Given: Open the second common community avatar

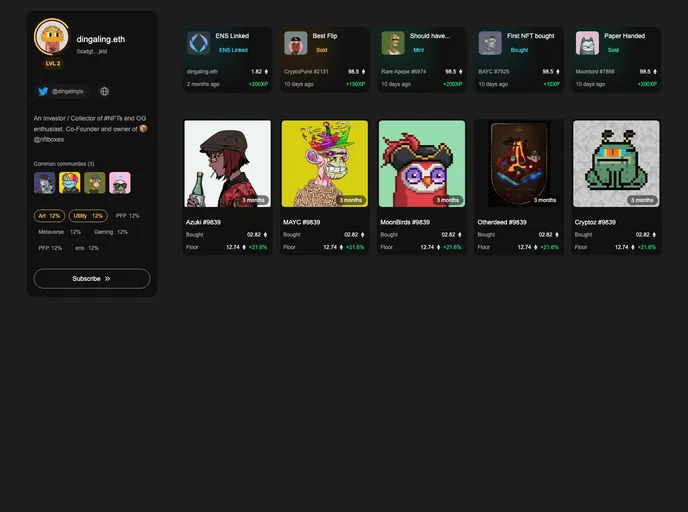Looking at the screenshot, I should click(70, 182).
